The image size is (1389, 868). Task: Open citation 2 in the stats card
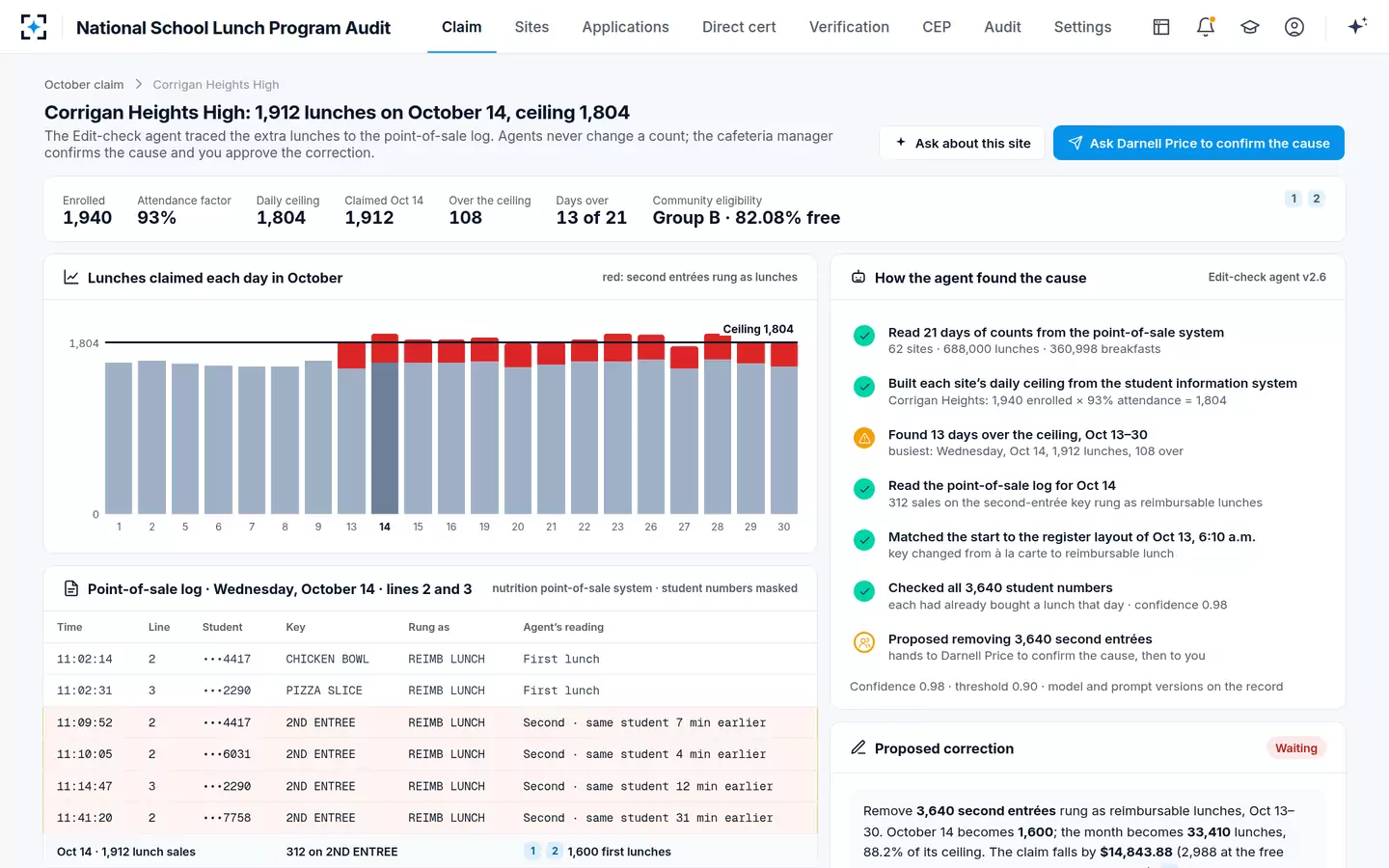tap(1316, 199)
